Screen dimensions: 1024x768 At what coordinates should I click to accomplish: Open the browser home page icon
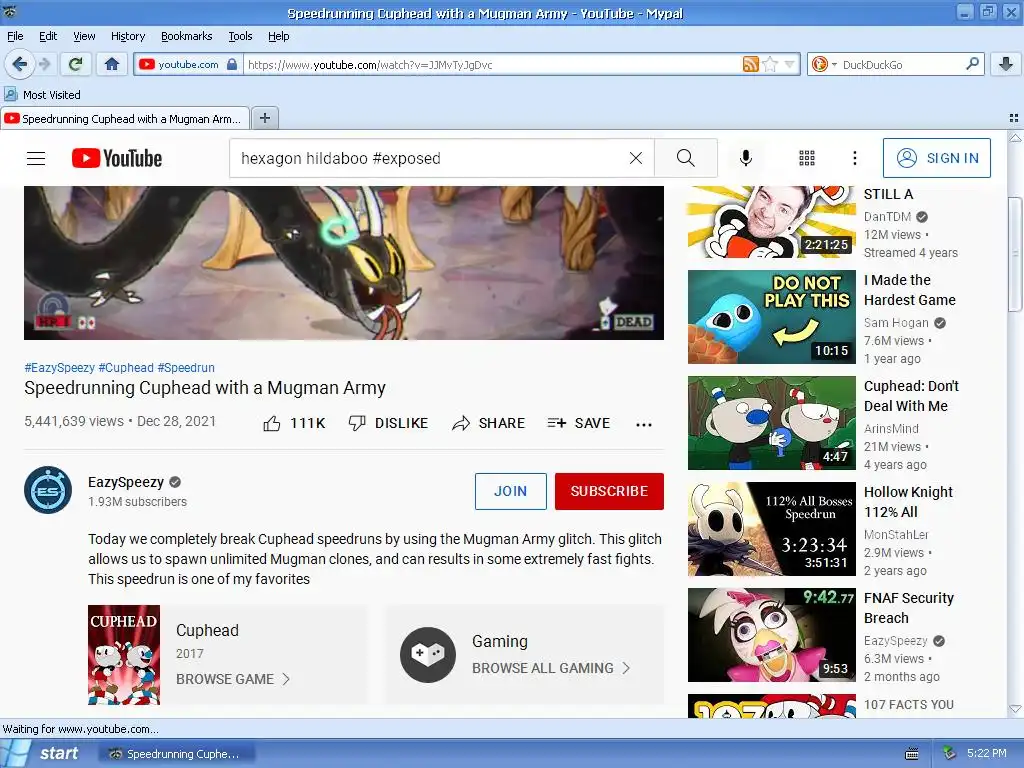coord(112,64)
